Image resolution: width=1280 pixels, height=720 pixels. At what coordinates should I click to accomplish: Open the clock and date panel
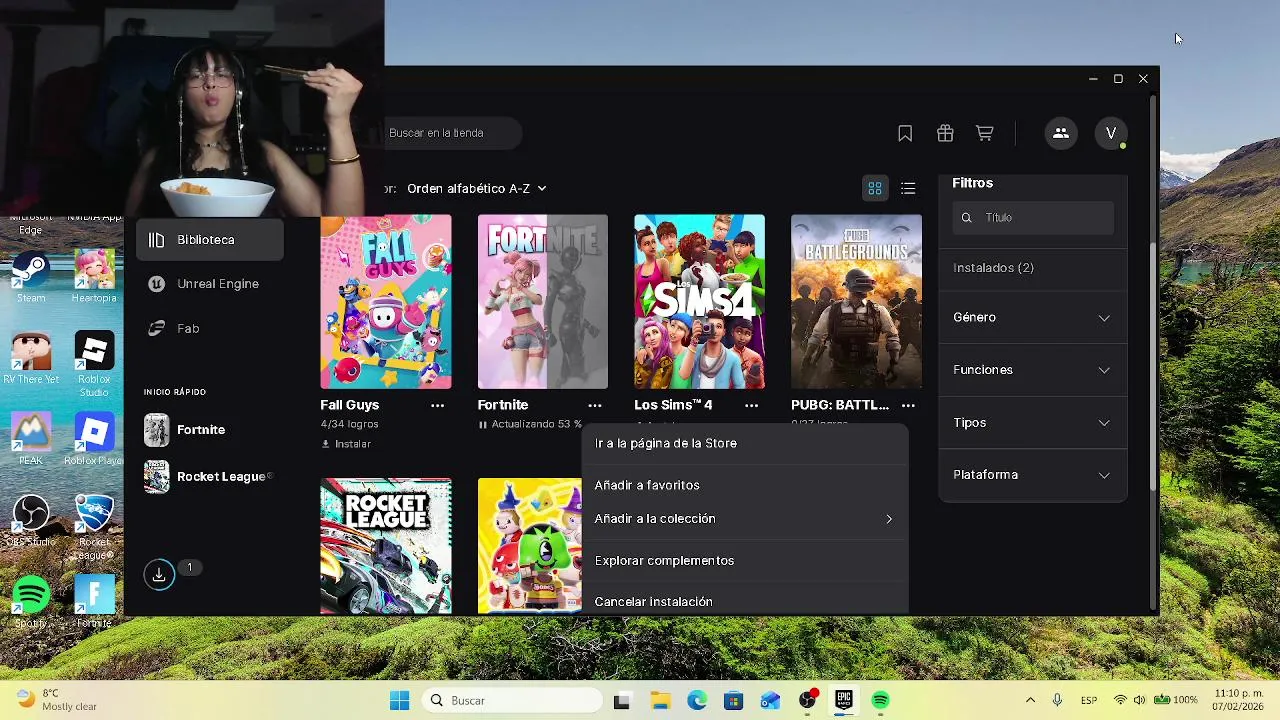(x=1238, y=700)
